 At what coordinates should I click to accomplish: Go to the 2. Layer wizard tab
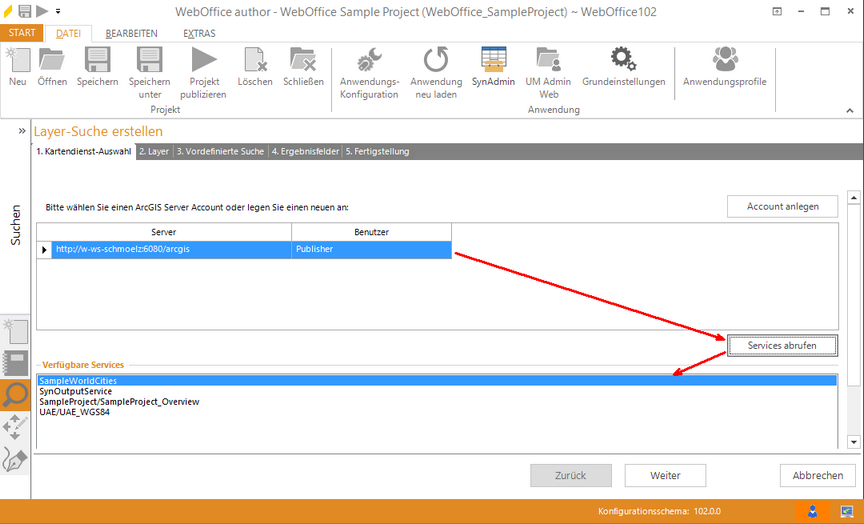[154, 152]
